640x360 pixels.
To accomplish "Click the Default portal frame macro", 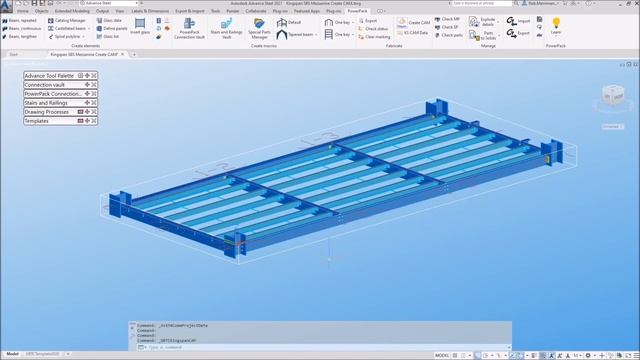I will point(289,23).
